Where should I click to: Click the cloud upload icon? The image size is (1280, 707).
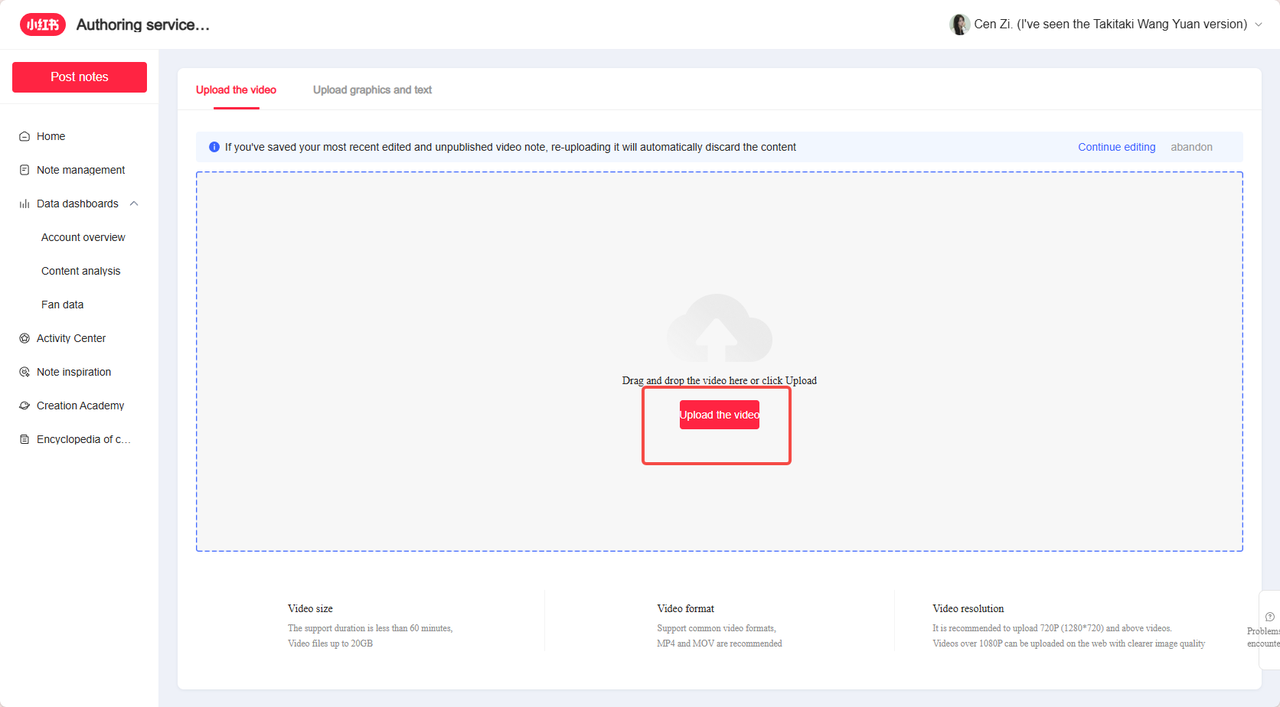pyautogui.click(x=719, y=328)
